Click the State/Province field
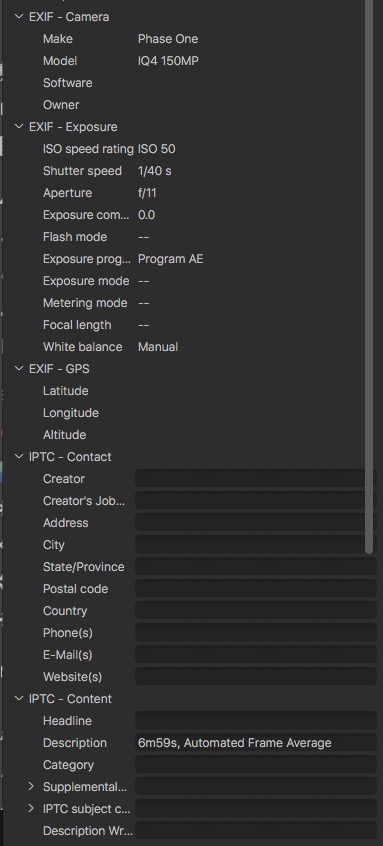The width and height of the screenshot is (383, 846). pyautogui.click(x=256, y=567)
